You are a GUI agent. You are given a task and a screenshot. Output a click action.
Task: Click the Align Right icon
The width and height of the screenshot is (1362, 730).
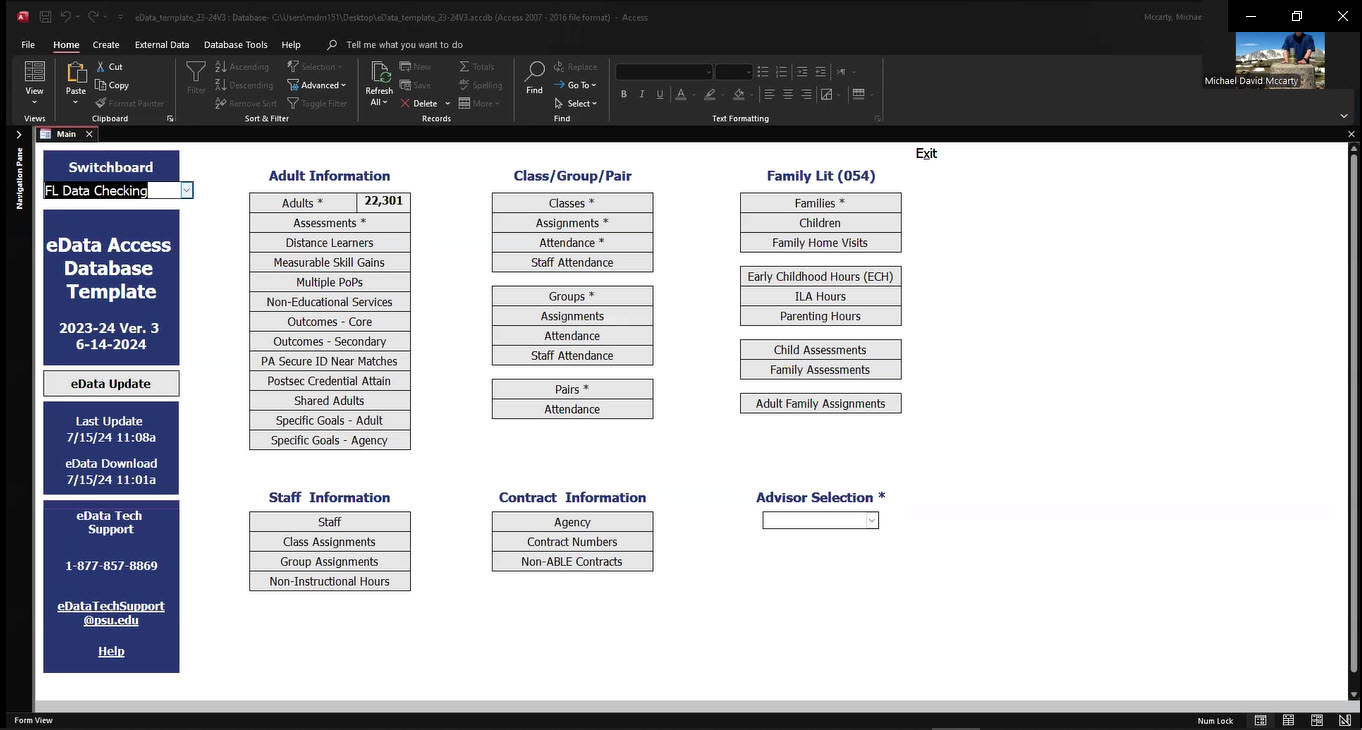[x=806, y=95]
